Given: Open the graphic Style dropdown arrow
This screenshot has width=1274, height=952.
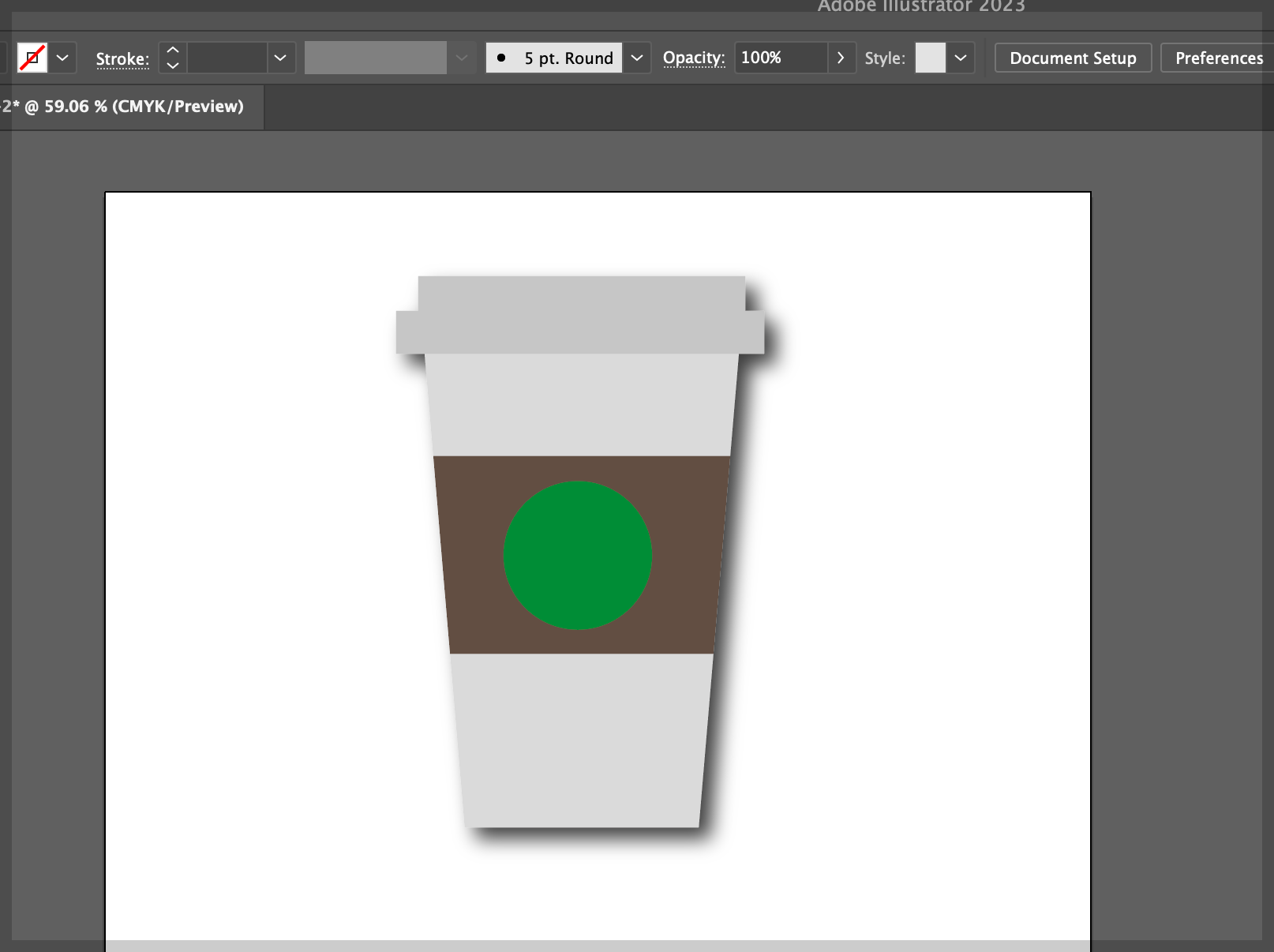Looking at the screenshot, I should pos(961,58).
